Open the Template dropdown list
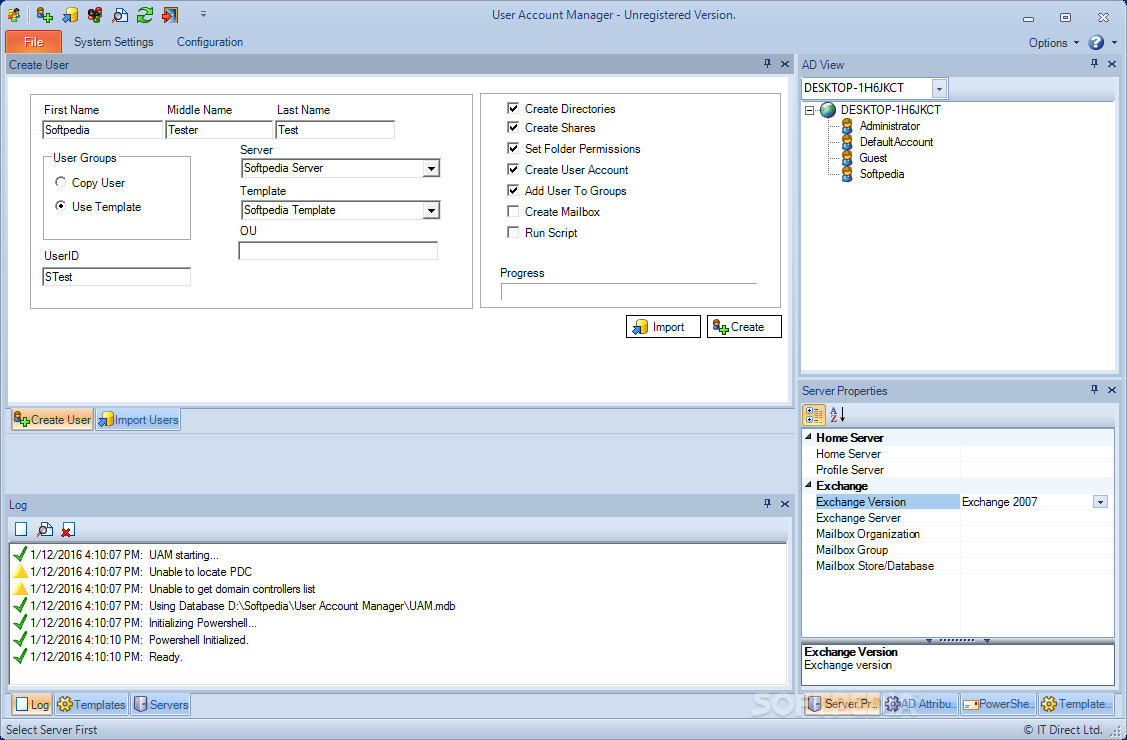Viewport: 1127px width, 740px height. pos(431,211)
